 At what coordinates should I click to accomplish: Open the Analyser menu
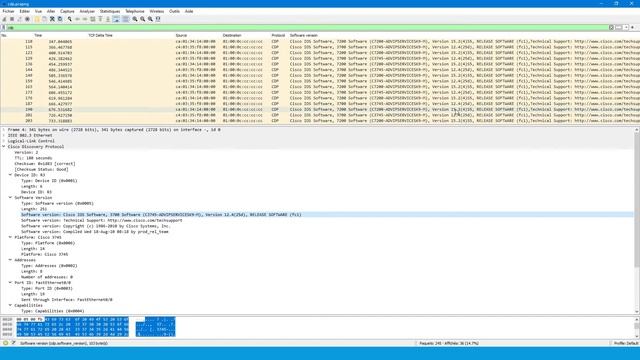point(87,11)
